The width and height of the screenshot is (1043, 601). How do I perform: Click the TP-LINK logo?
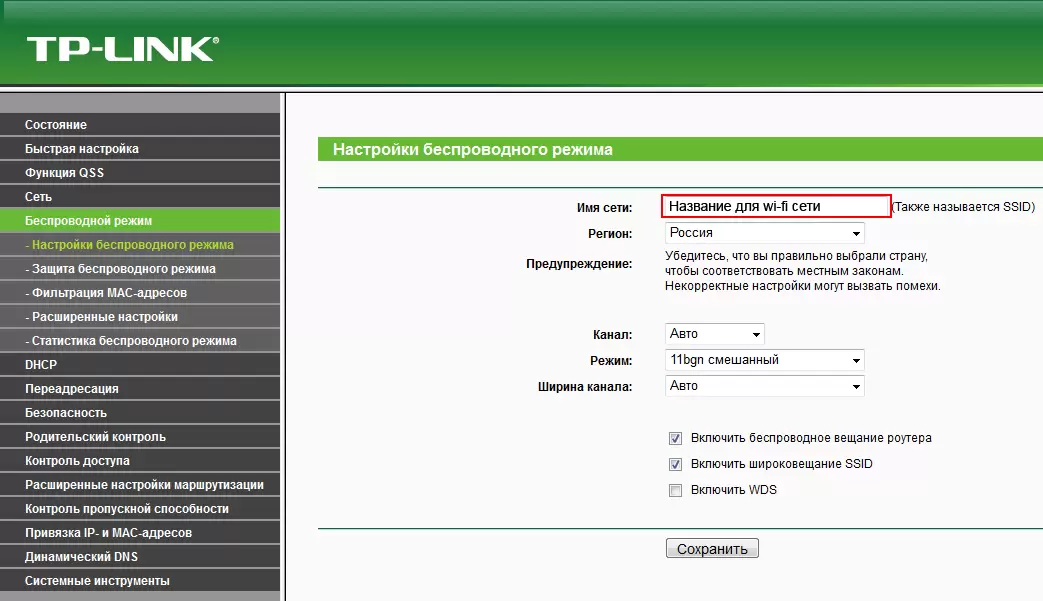[x=122, y=49]
